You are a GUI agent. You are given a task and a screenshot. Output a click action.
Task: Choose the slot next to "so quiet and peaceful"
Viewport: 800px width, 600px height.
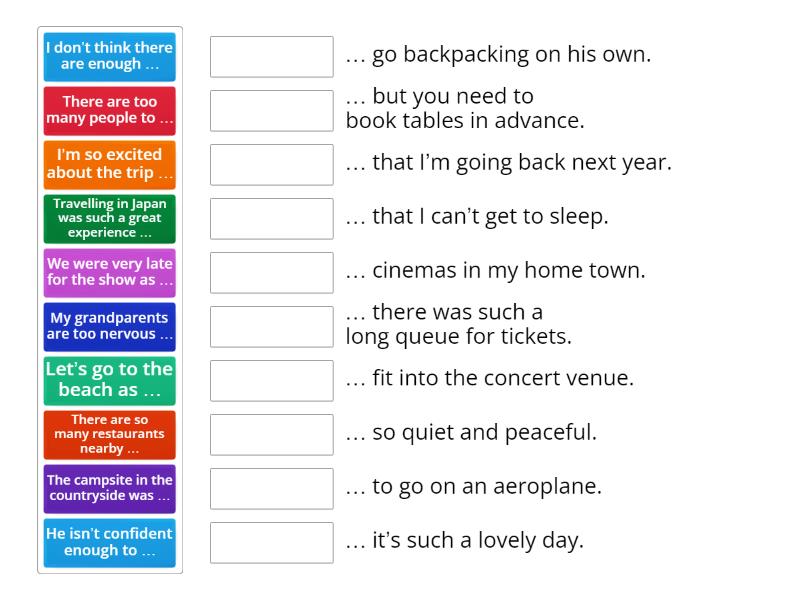click(271, 434)
